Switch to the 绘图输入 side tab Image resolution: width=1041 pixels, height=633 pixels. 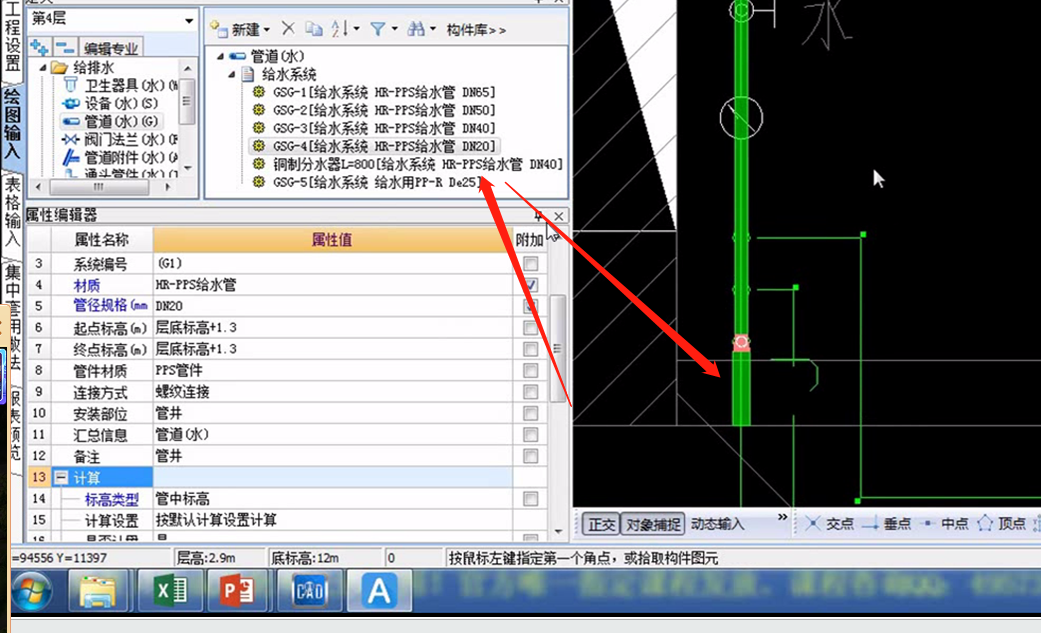pos(12,124)
